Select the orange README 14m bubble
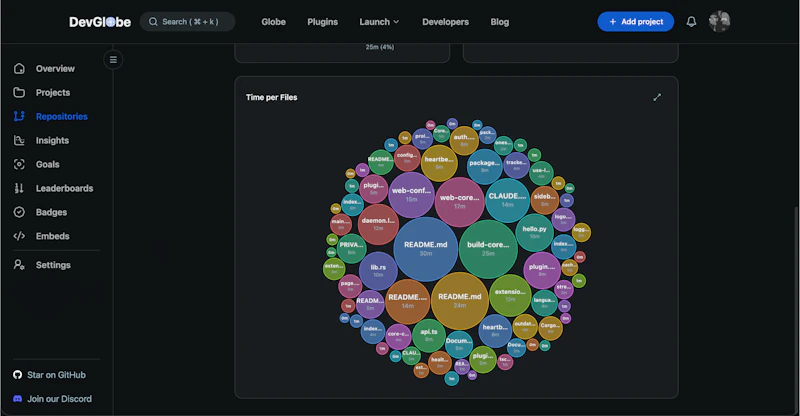The width and height of the screenshot is (800, 416). [407, 301]
